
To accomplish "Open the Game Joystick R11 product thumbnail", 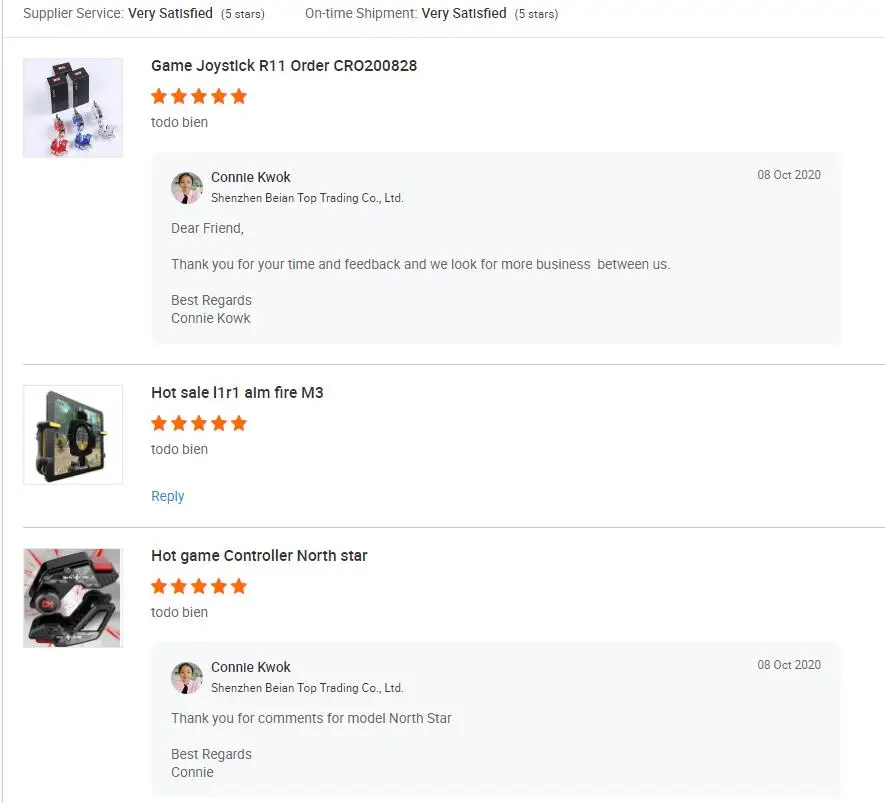I will click(x=73, y=108).
